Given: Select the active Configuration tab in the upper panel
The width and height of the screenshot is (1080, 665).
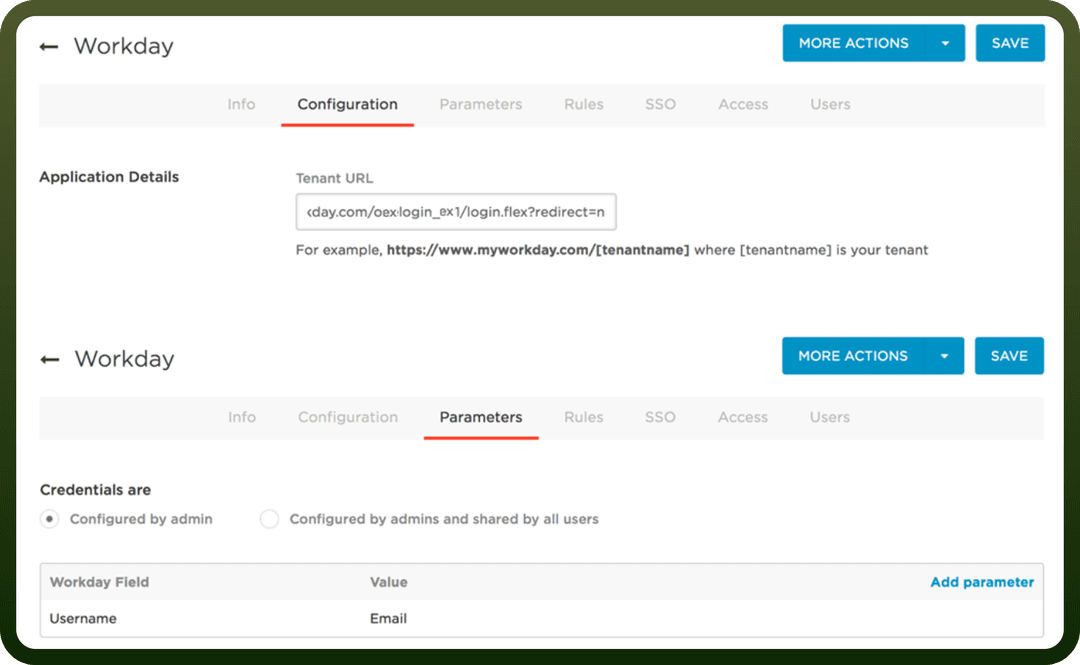Looking at the screenshot, I should pos(347,105).
